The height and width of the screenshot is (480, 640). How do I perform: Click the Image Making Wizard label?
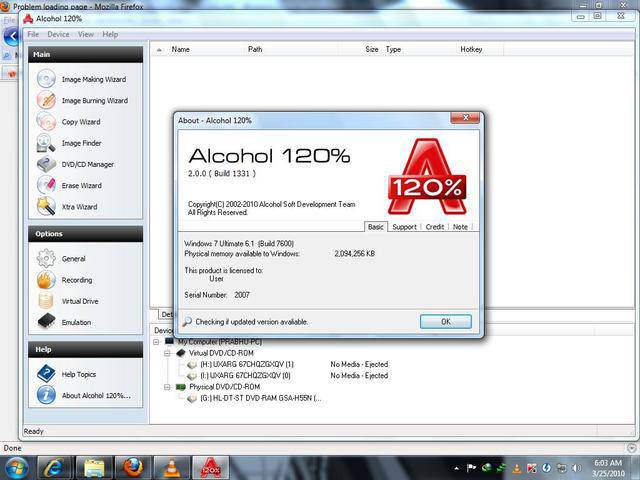94,79
